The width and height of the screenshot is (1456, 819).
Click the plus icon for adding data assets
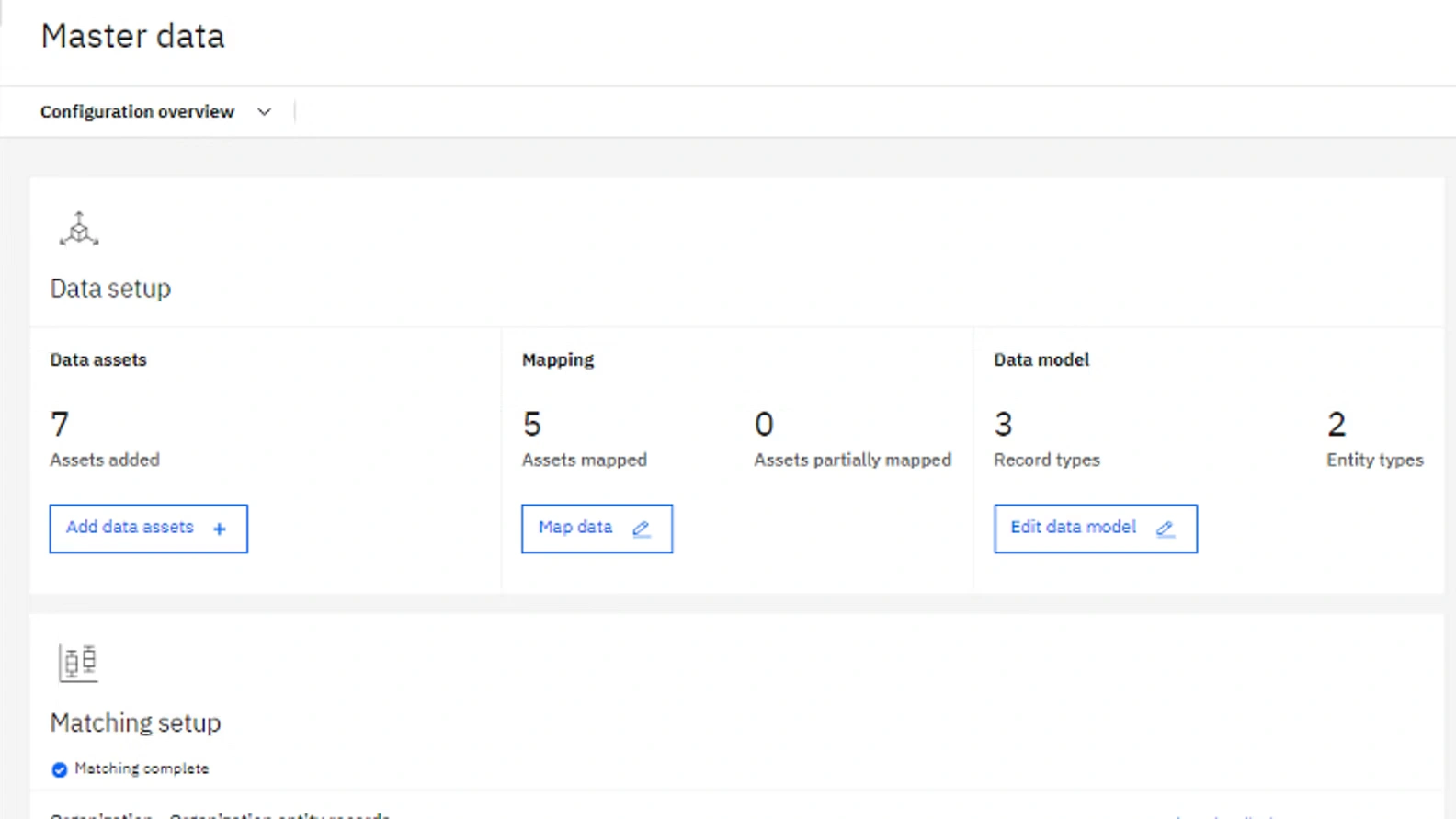220,529
